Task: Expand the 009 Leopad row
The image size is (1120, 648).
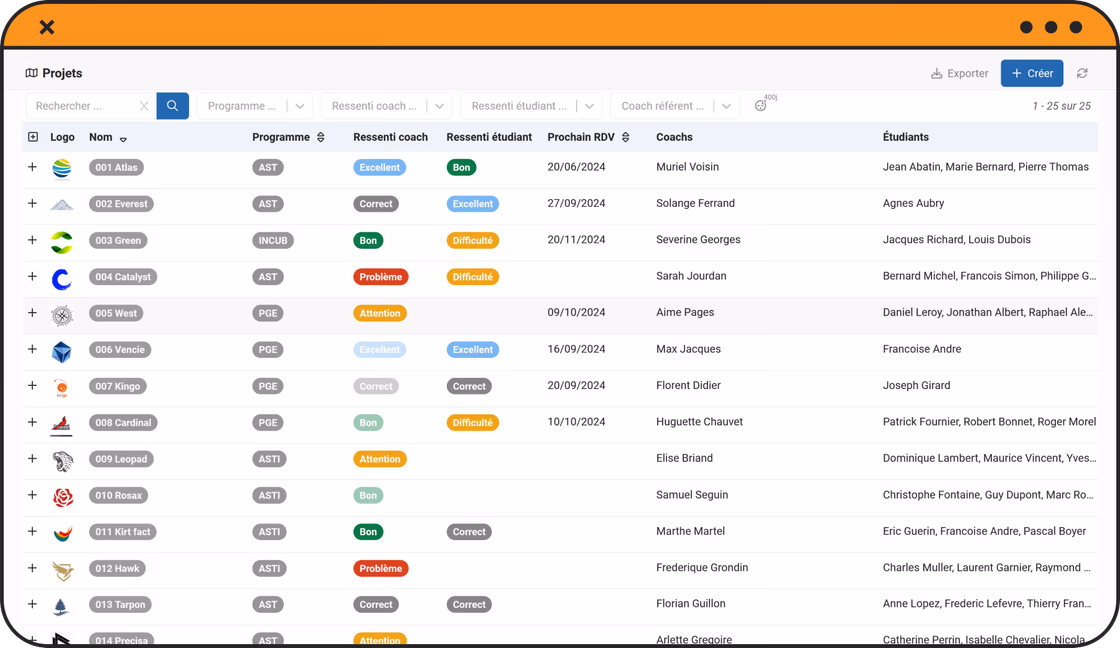Action: [x=32, y=458]
